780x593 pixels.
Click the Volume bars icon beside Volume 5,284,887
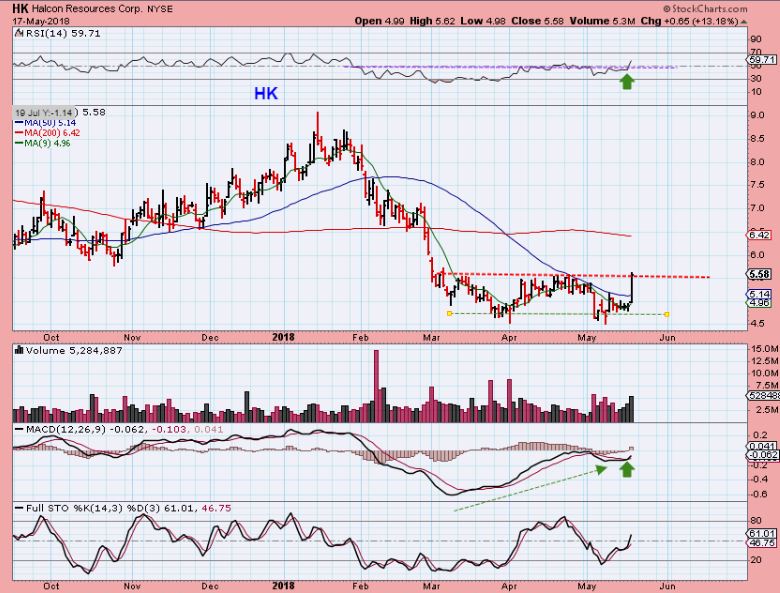point(19,350)
